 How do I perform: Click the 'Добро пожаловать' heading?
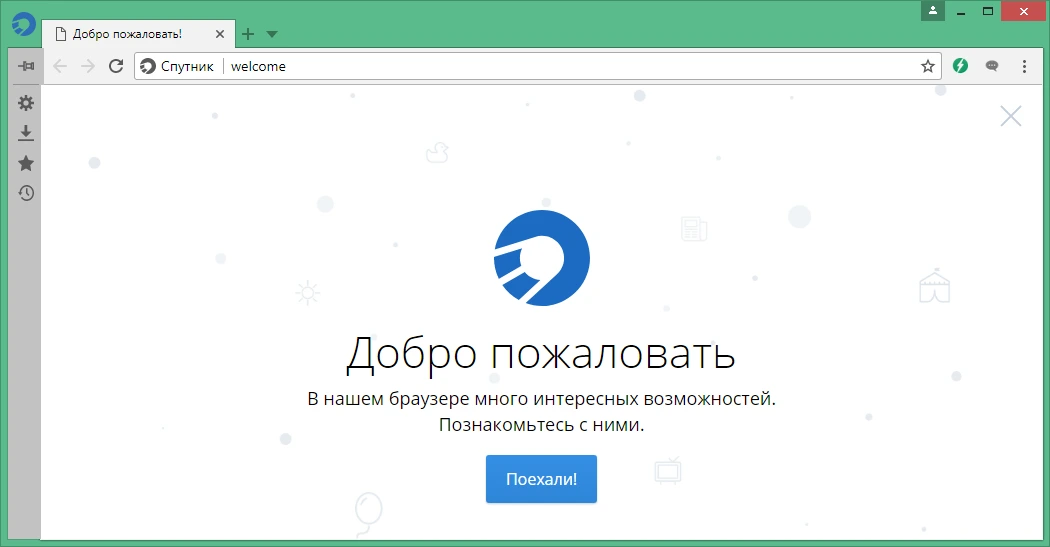tap(541, 354)
